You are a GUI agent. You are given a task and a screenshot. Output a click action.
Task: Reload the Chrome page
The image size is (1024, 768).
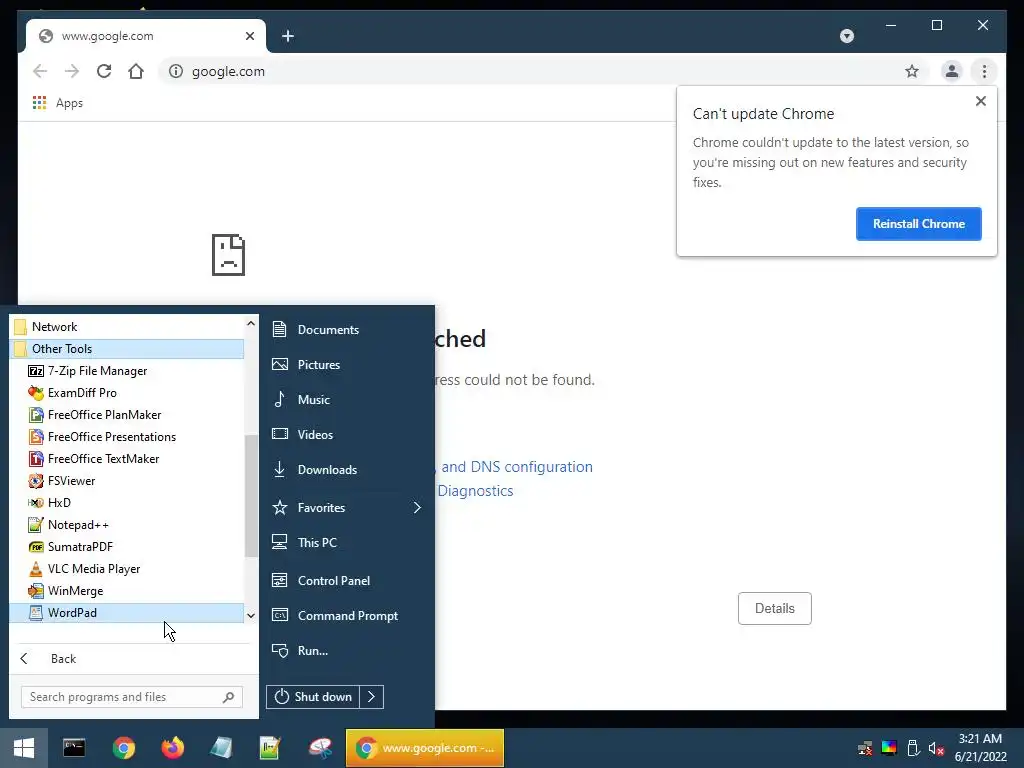[104, 71]
